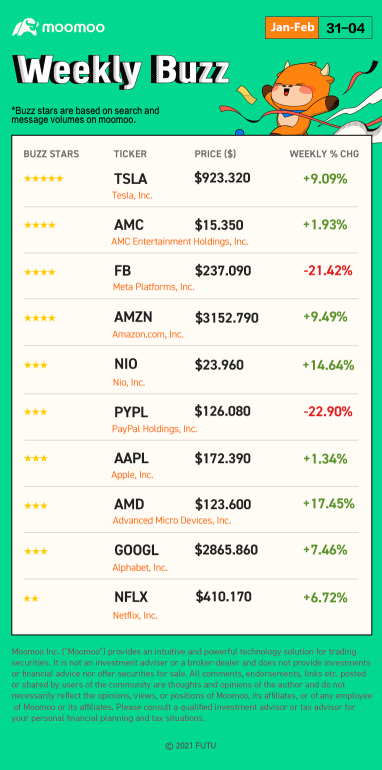Click the five-star rating next to TSLA

pos(43,179)
